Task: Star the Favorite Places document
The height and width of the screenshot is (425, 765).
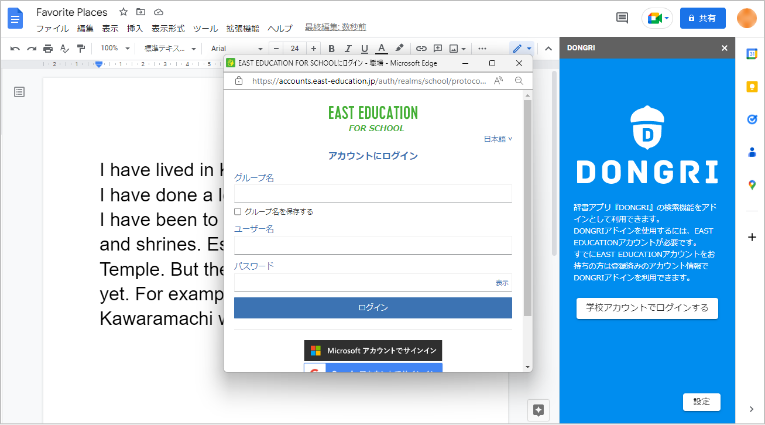Action: (x=123, y=12)
